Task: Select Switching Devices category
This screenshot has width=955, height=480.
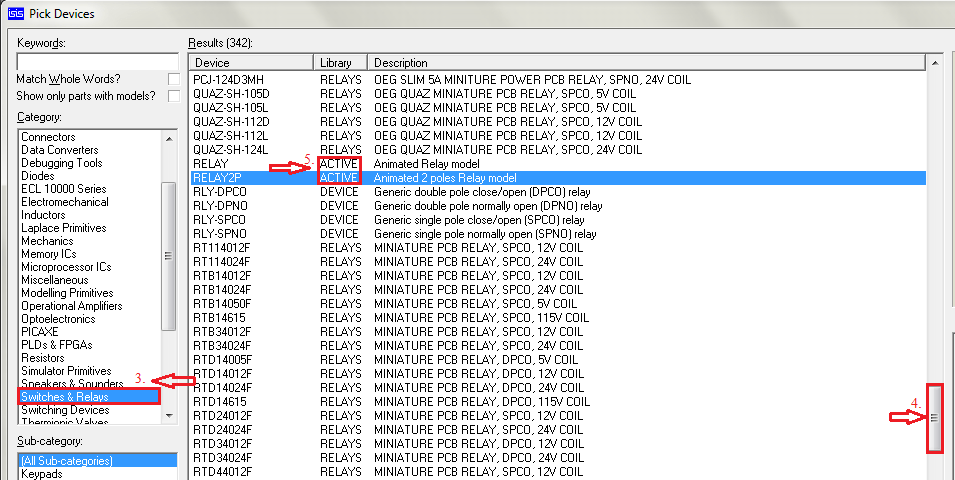Action: point(65,410)
